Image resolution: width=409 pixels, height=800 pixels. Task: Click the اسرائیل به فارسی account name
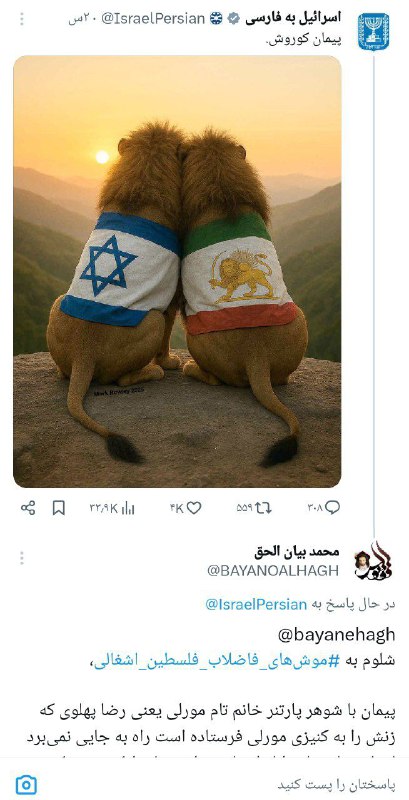293,18
